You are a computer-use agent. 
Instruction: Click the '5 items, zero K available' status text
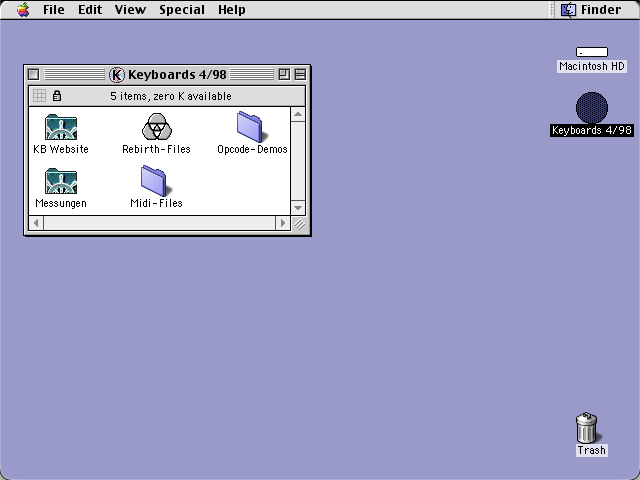[171, 96]
